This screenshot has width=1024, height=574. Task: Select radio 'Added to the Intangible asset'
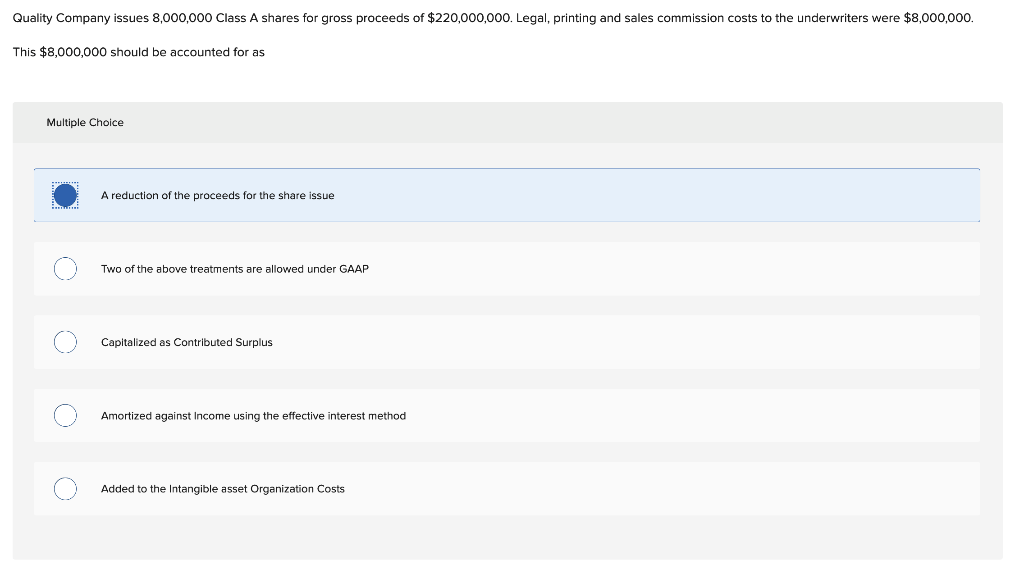[65, 488]
